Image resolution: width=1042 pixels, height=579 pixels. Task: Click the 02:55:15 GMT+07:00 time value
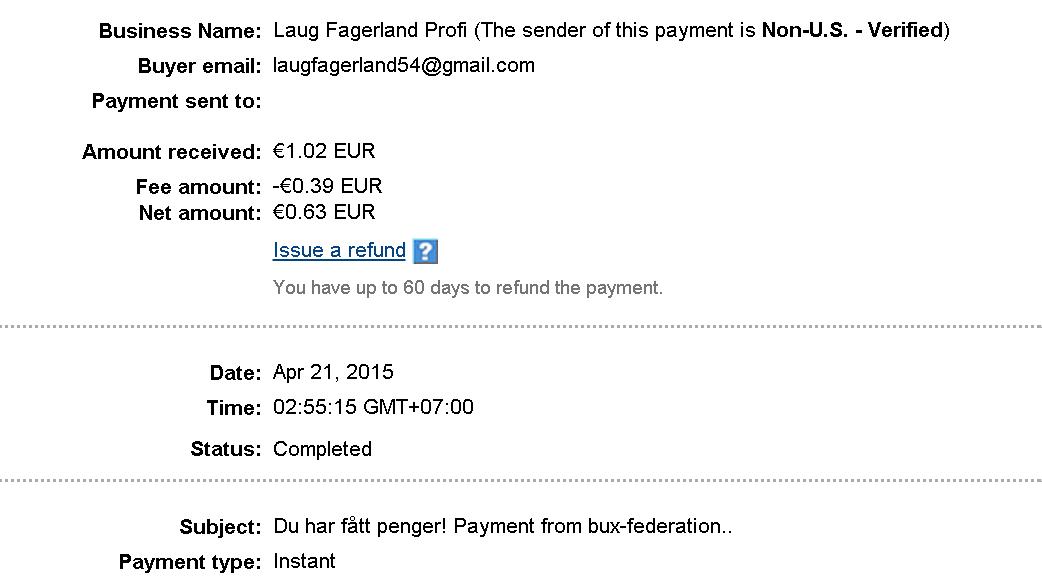pos(373,407)
